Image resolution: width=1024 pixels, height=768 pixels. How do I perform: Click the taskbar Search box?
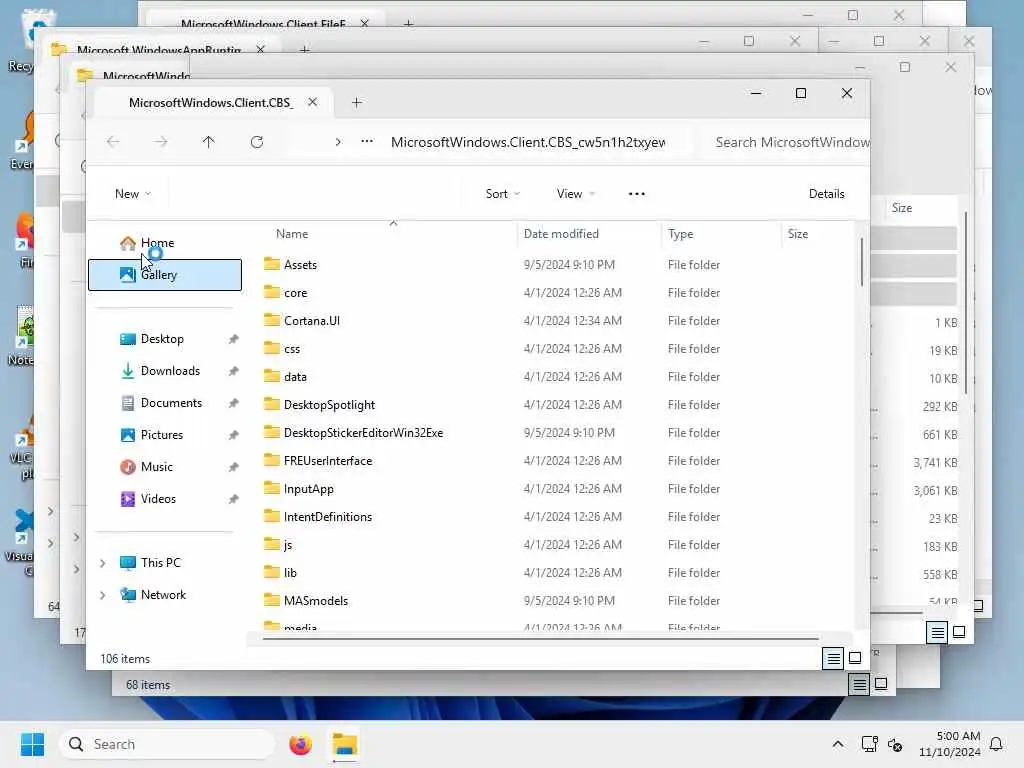pos(167,744)
